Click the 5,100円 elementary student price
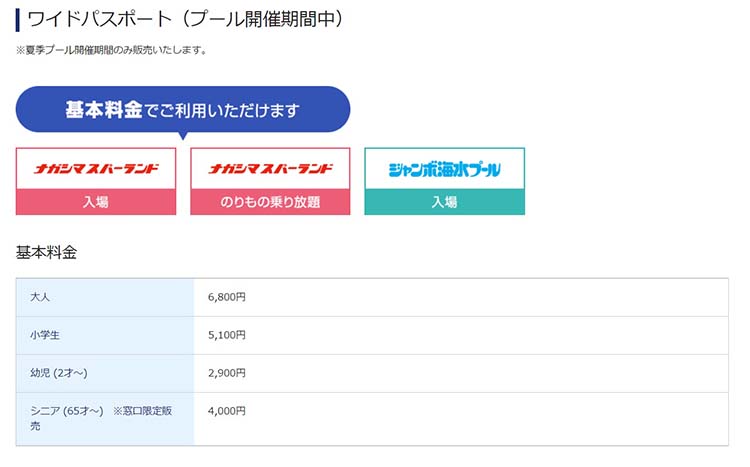Viewport: 750px width, 467px height. point(227,335)
